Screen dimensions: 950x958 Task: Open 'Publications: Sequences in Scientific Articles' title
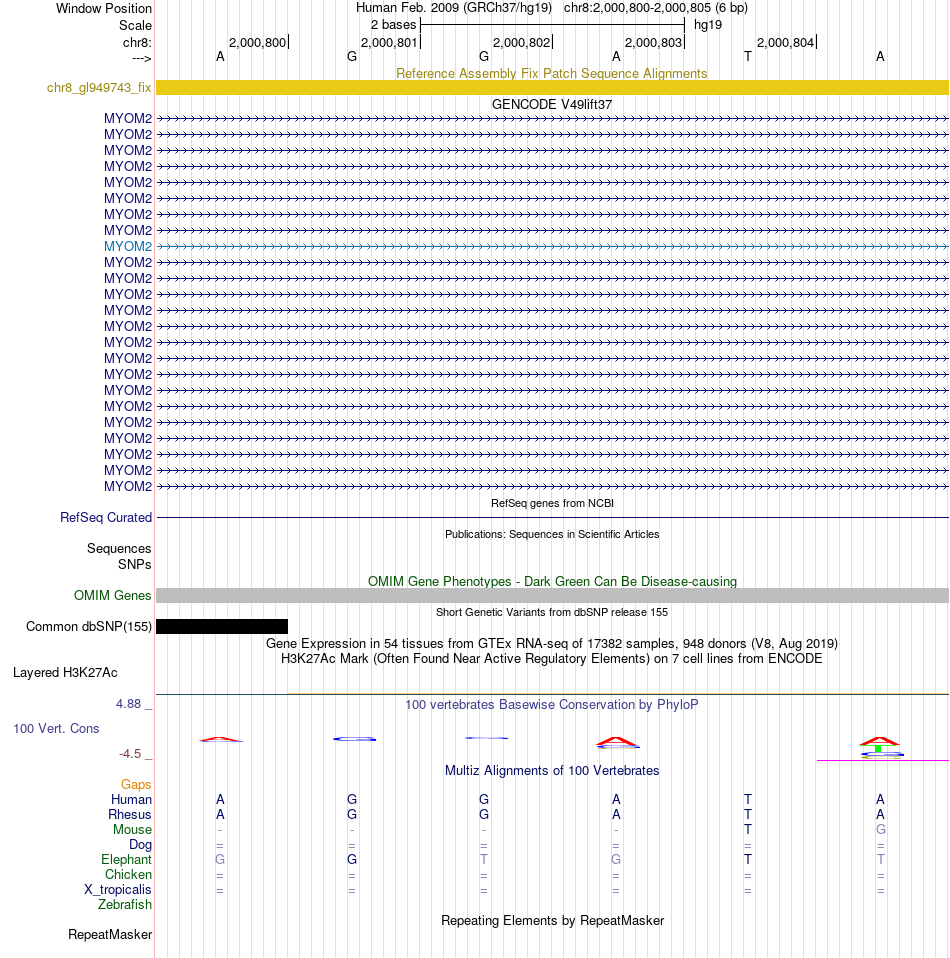[552, 534]
